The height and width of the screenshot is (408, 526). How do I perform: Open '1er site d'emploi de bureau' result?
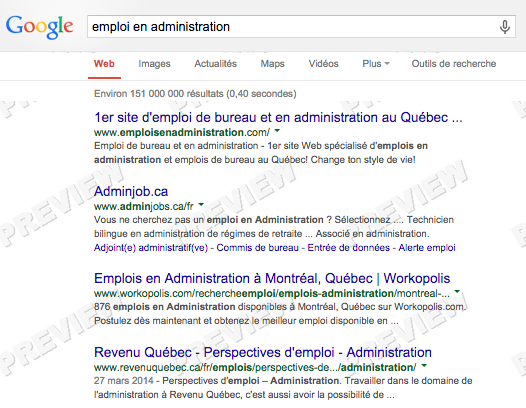click(x=278, y=117)
